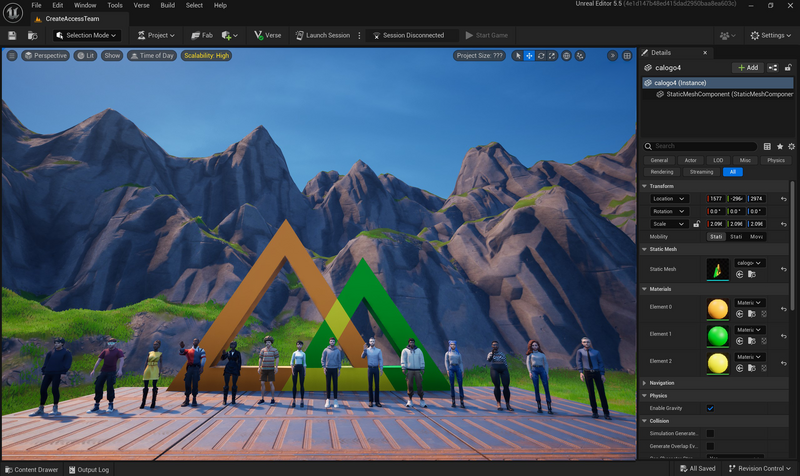
Task: Click the Session Disconnected status
Action: tap(408, 35)
